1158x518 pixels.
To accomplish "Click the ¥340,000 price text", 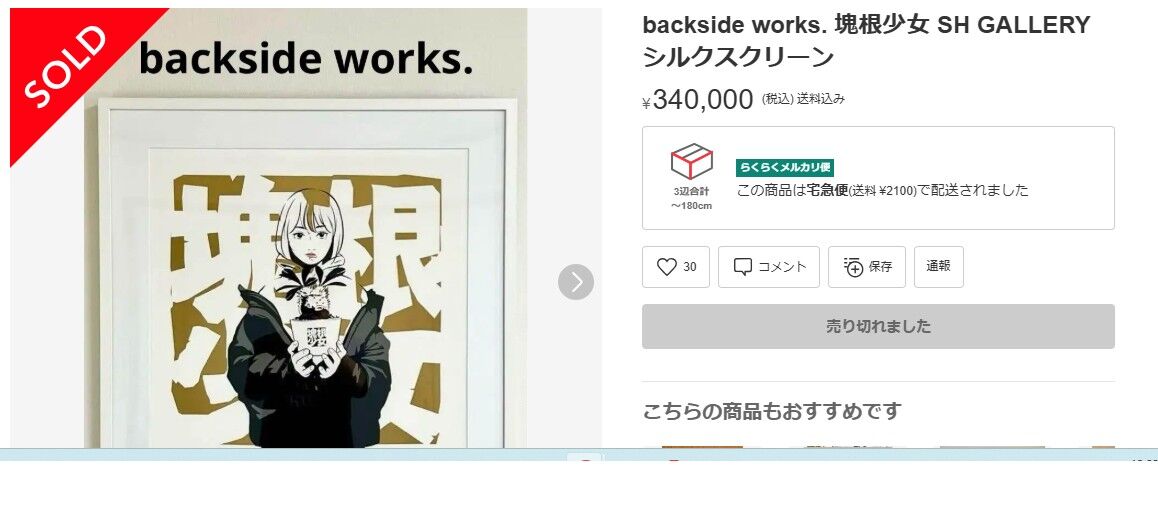I will 698,99.
